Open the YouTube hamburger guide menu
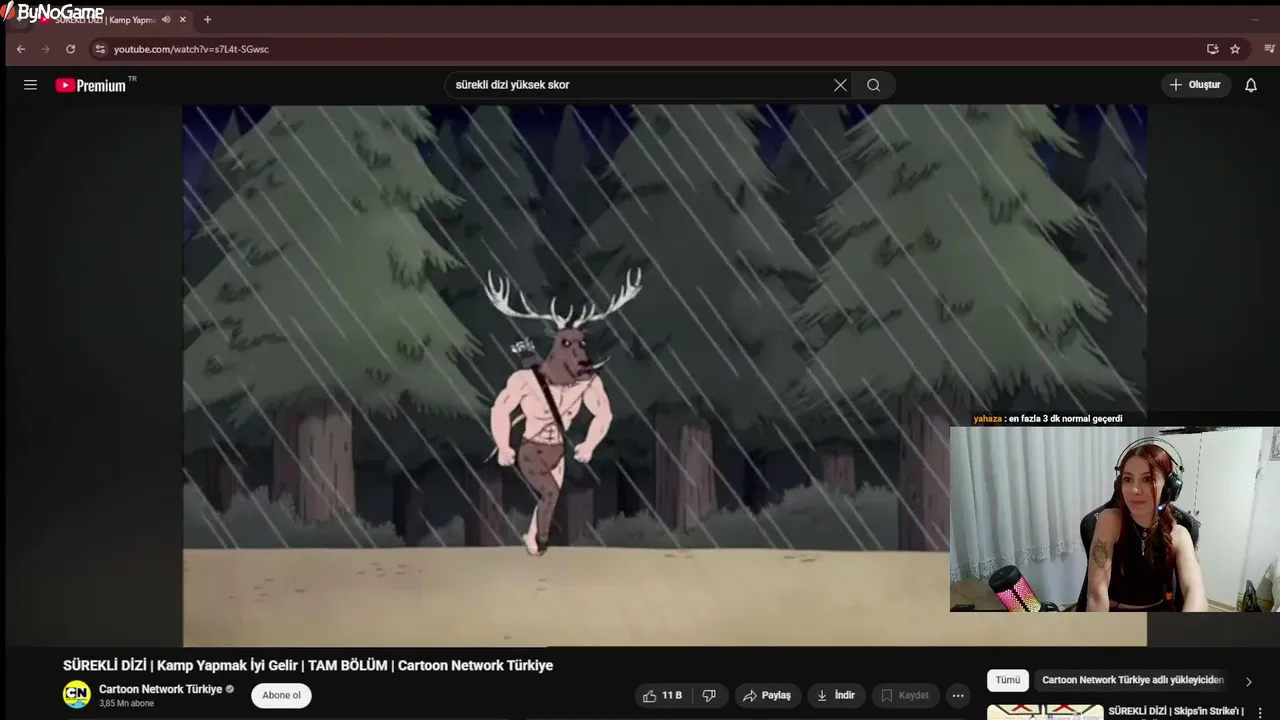 coord(30,85)
